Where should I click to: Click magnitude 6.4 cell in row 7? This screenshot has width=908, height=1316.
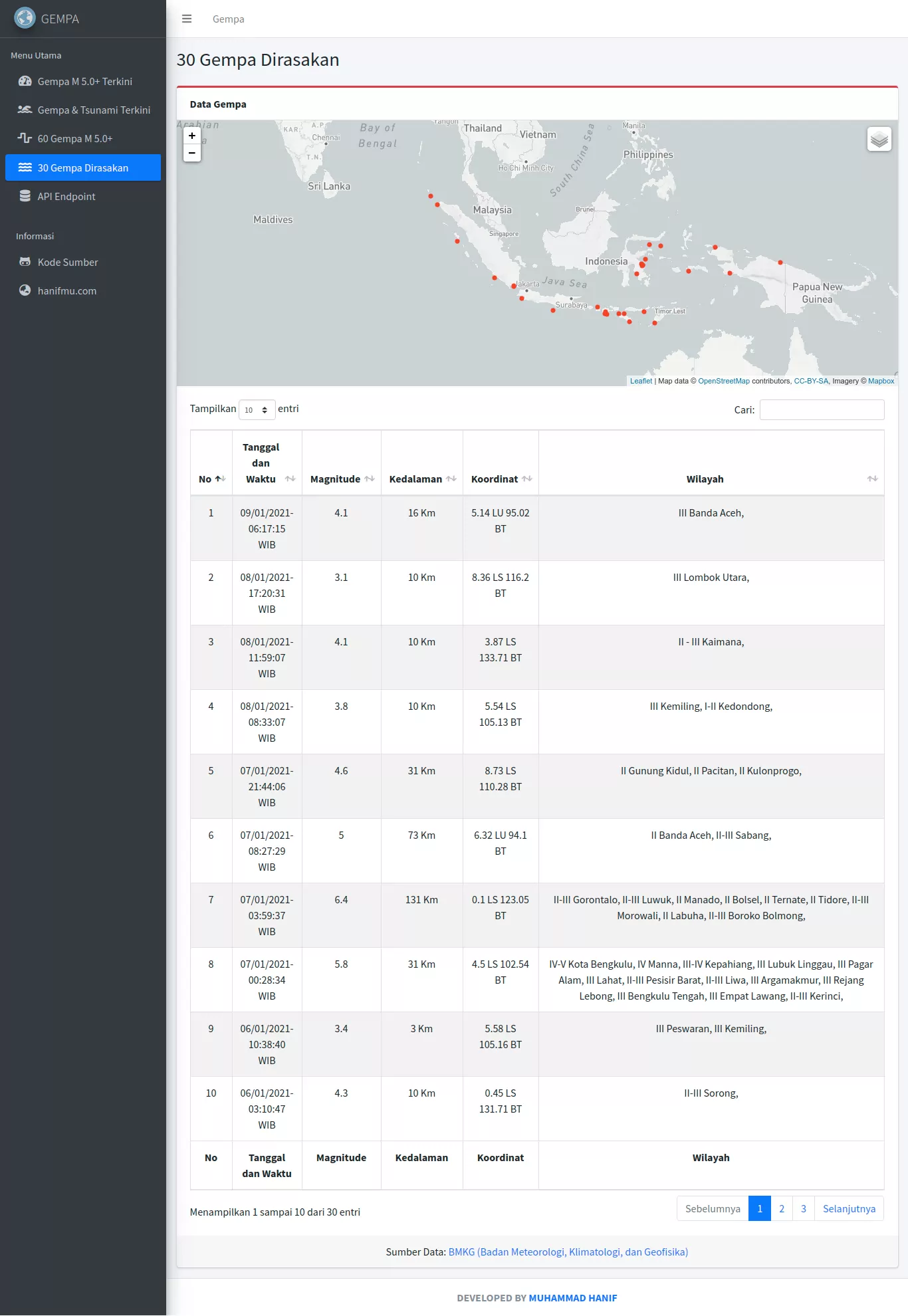342,915
